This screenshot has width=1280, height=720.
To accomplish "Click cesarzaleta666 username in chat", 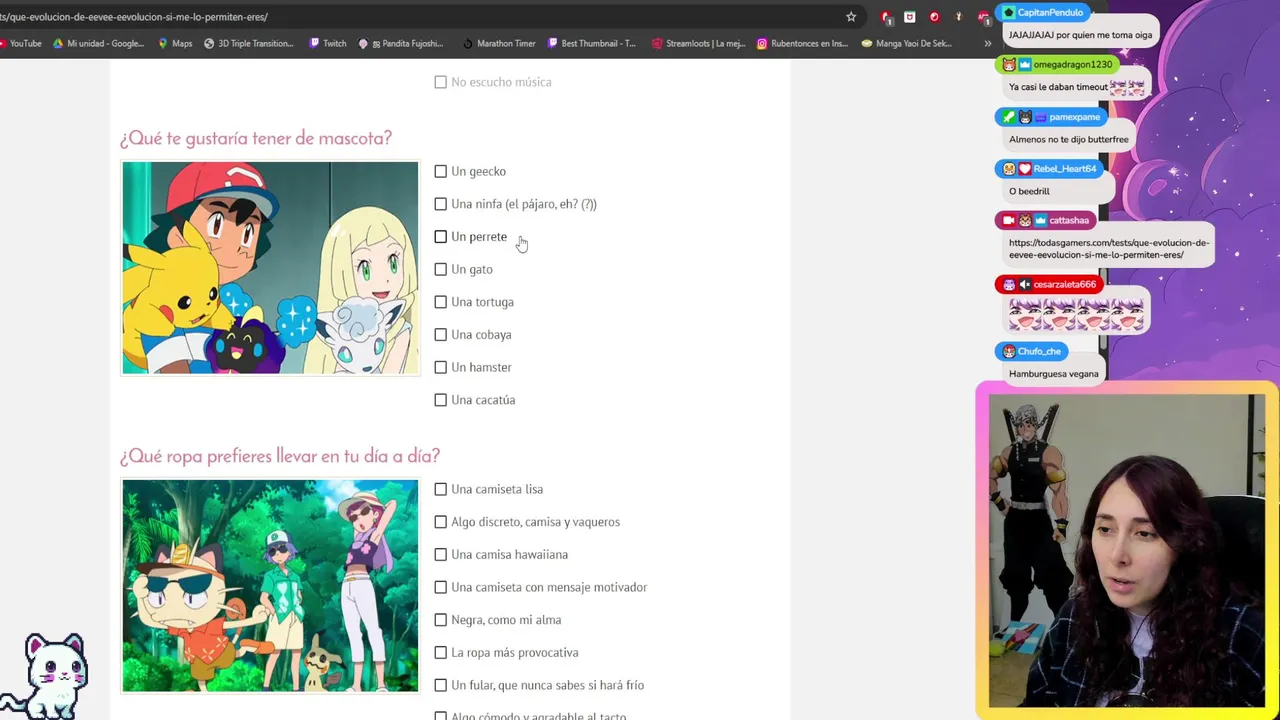I will click(x=1065, y=284).
